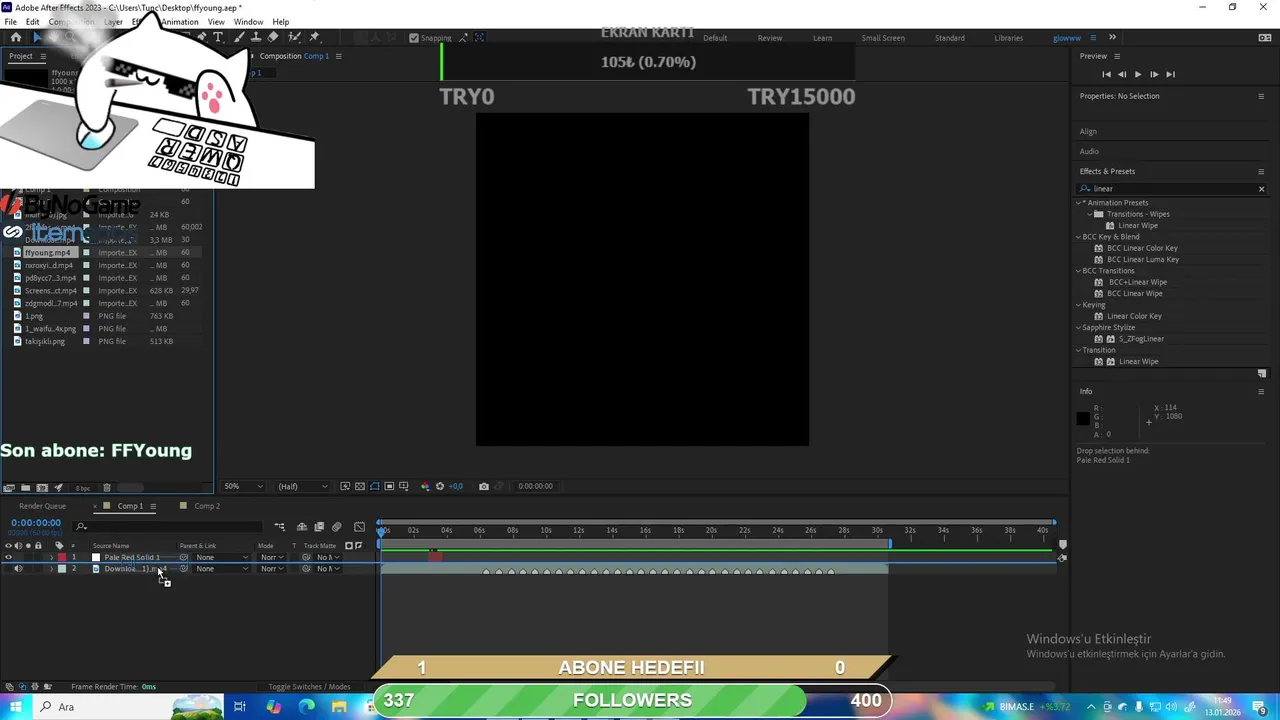Expand Pale Red Solid 1 layer properties
The height and width of the screenshot is (720, 1280).
pyautogui.click(x=52, y=557)
